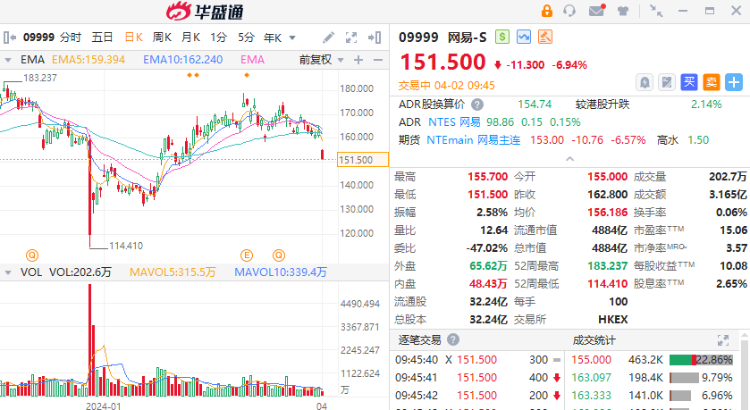Set a price alert bell
The image size is (750, 410).
(x=644, y=82)
